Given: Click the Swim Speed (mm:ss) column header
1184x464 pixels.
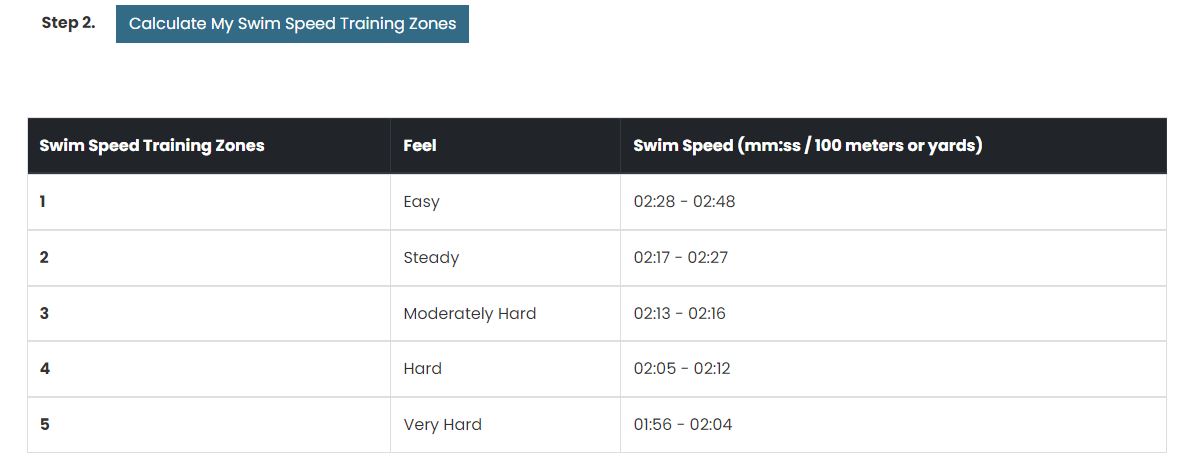Looking at the screenshot, I should [807, 146].
